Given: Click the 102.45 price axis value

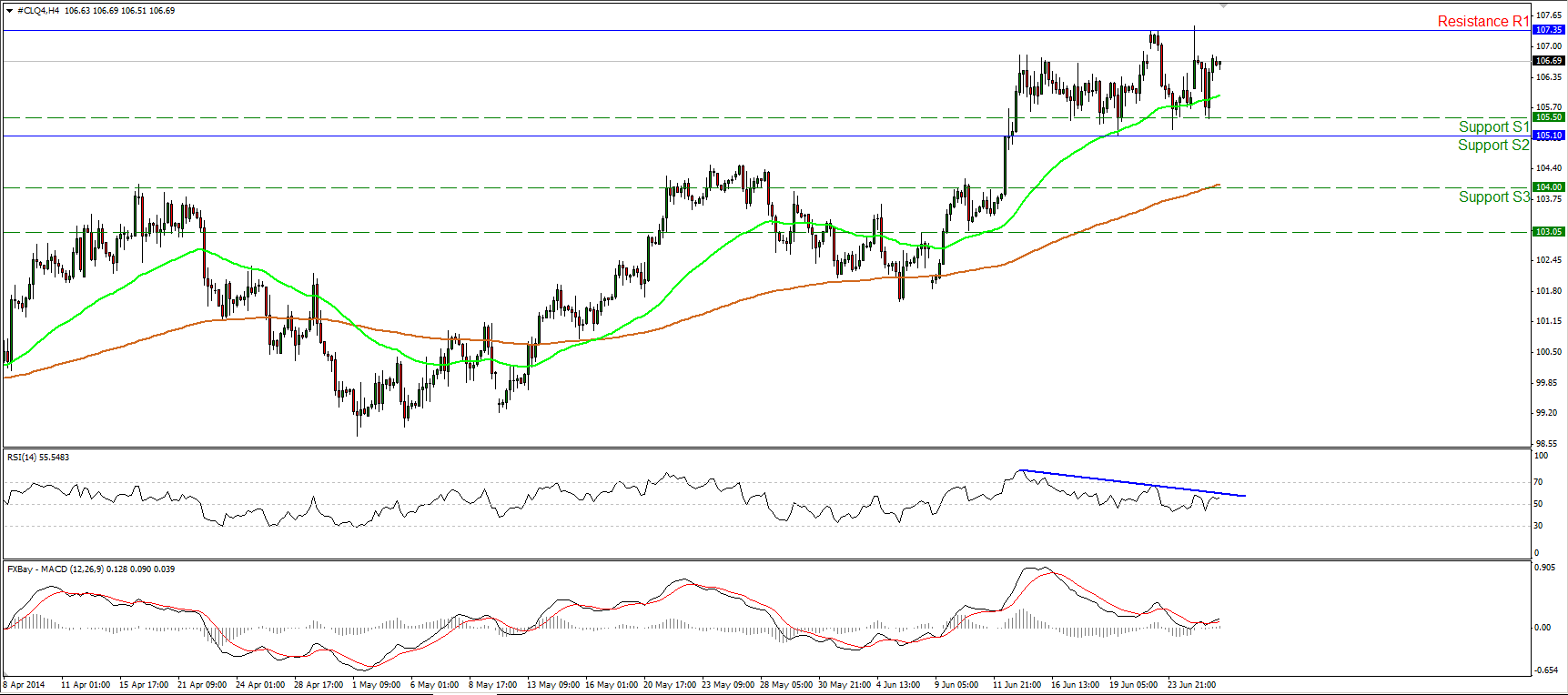Looking at the screenshot, I should tap(1549, 260).
